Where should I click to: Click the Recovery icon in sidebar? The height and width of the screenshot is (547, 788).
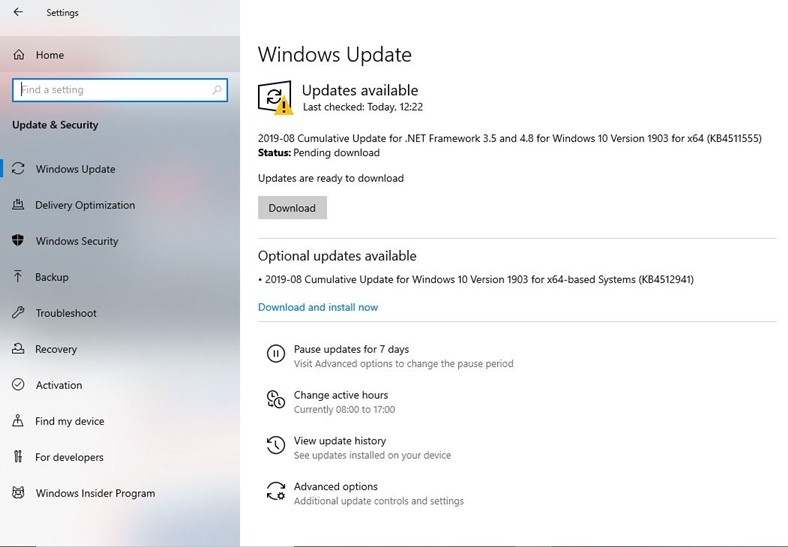coord(18,348)
